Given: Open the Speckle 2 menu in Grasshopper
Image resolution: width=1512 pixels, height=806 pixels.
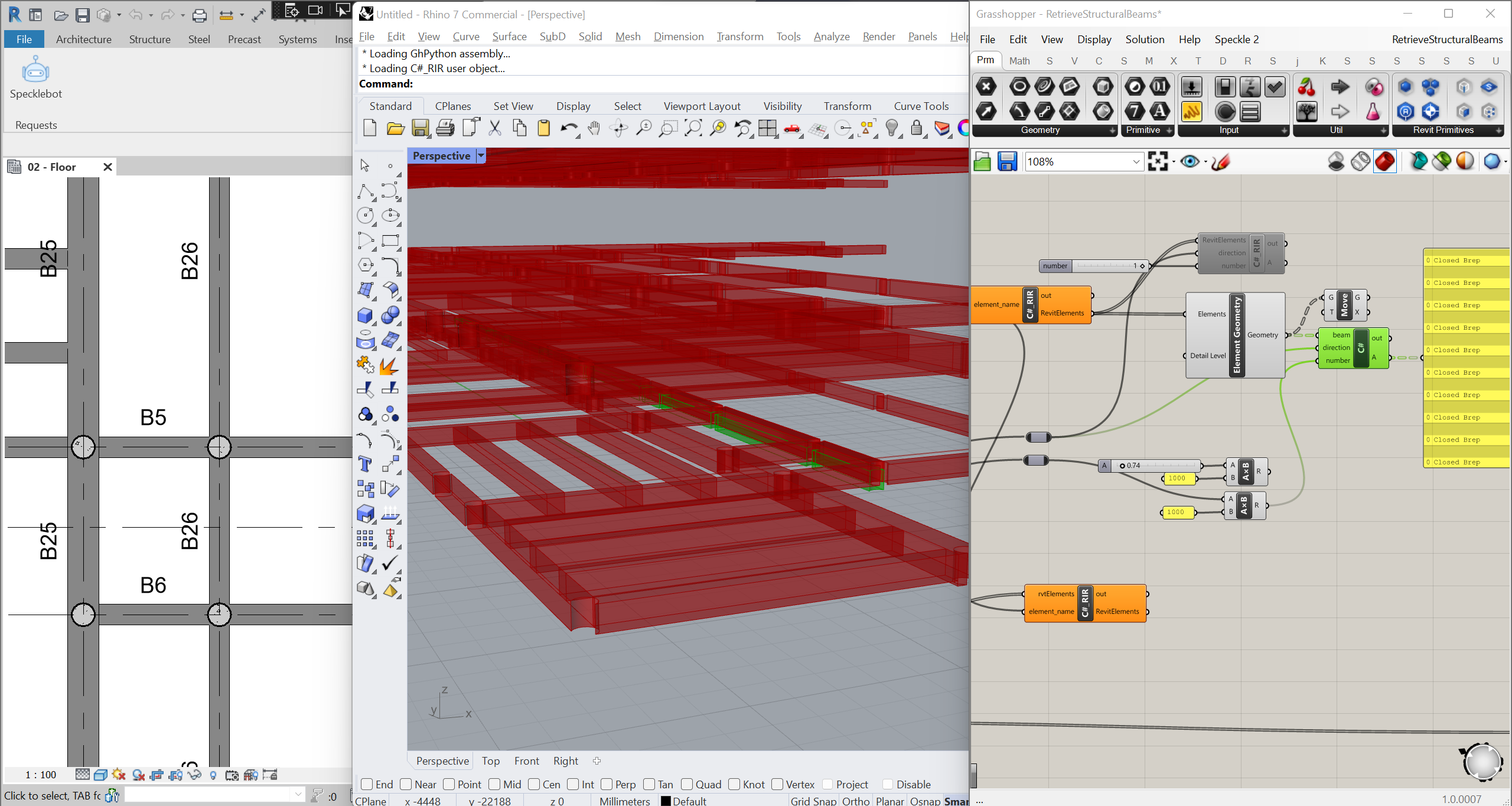Looking at the screenshot, I should 1236,40.
